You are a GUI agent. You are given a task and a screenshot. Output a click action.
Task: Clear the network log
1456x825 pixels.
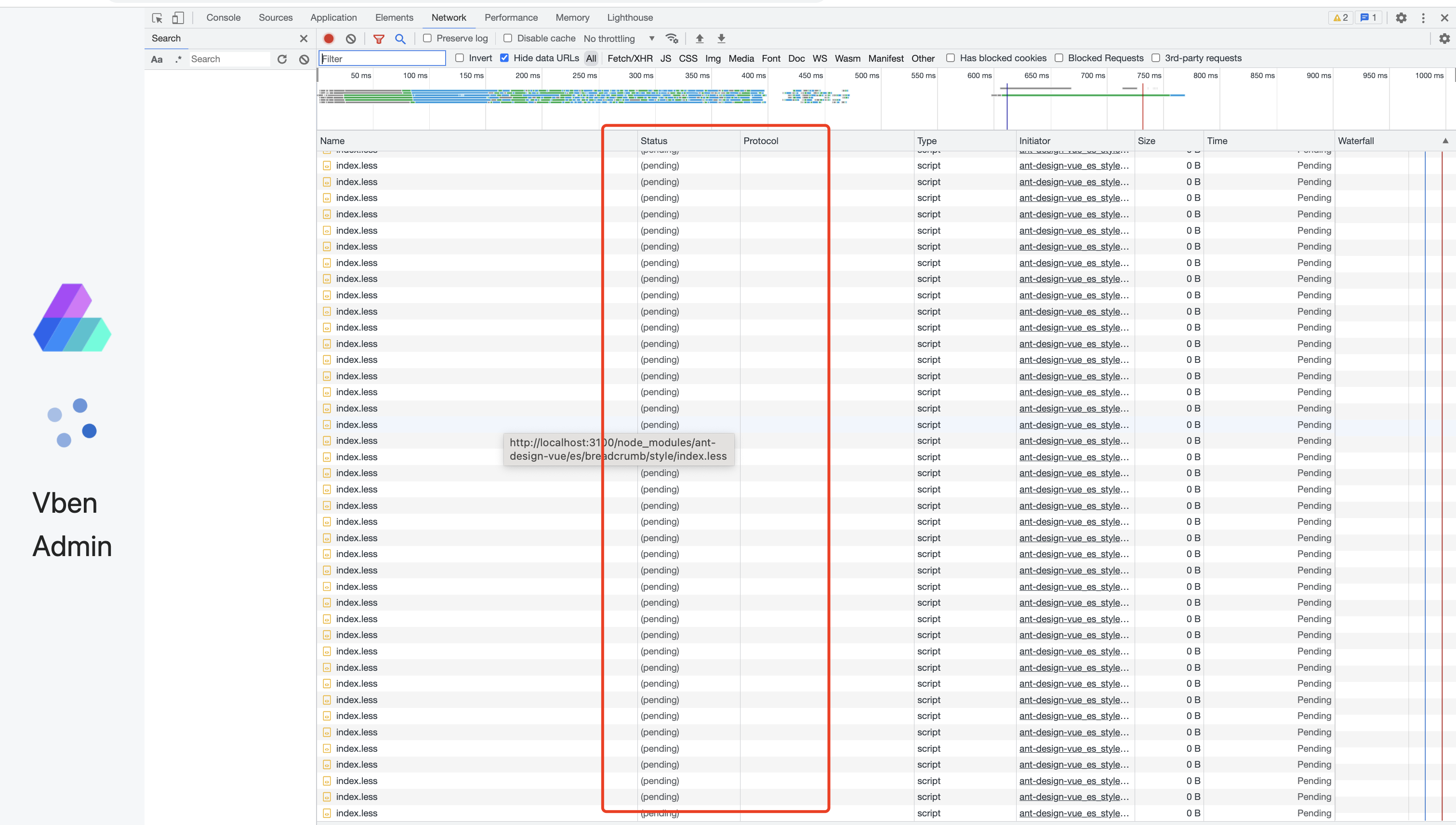[351, 39]
